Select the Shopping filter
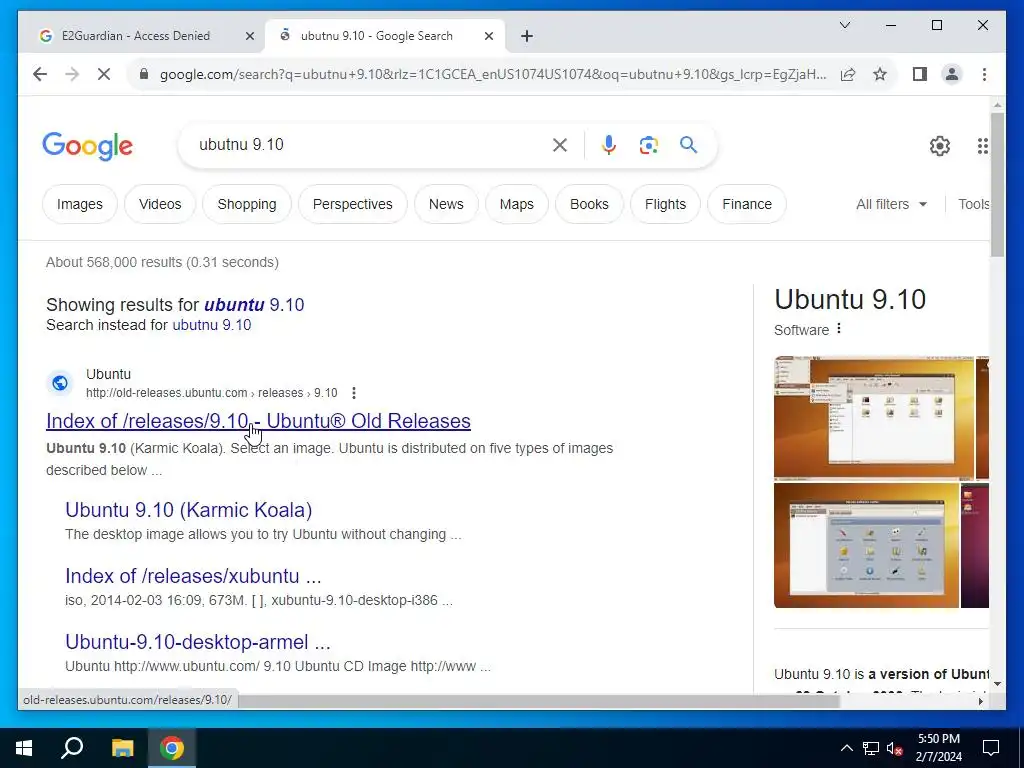 click(247, 204)
